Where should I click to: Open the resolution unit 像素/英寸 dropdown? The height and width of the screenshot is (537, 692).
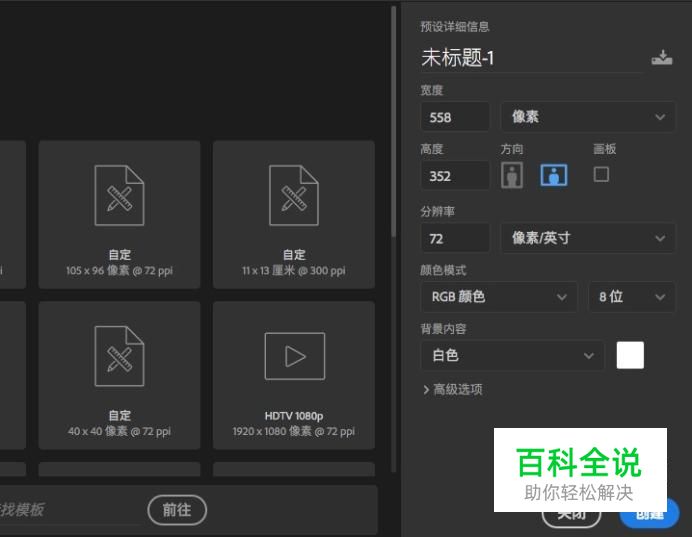coord(587,238)
